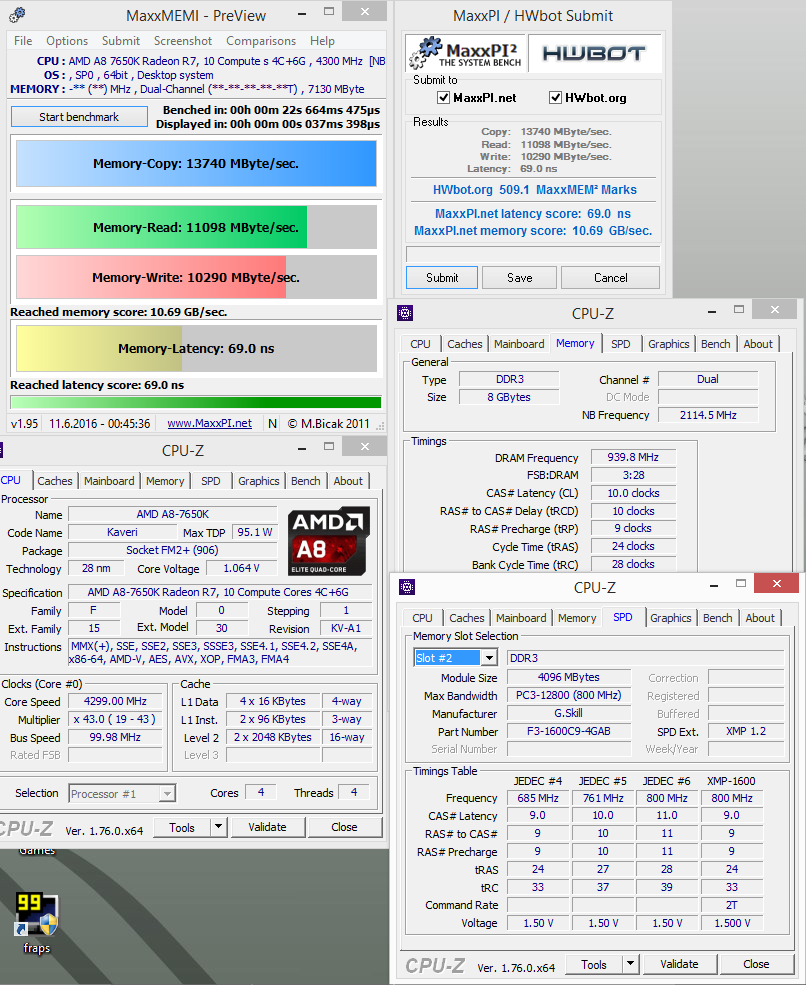Click the Submit button in HWbot Submit
Viewport: 806px width, 985px height.
point(442,278)
